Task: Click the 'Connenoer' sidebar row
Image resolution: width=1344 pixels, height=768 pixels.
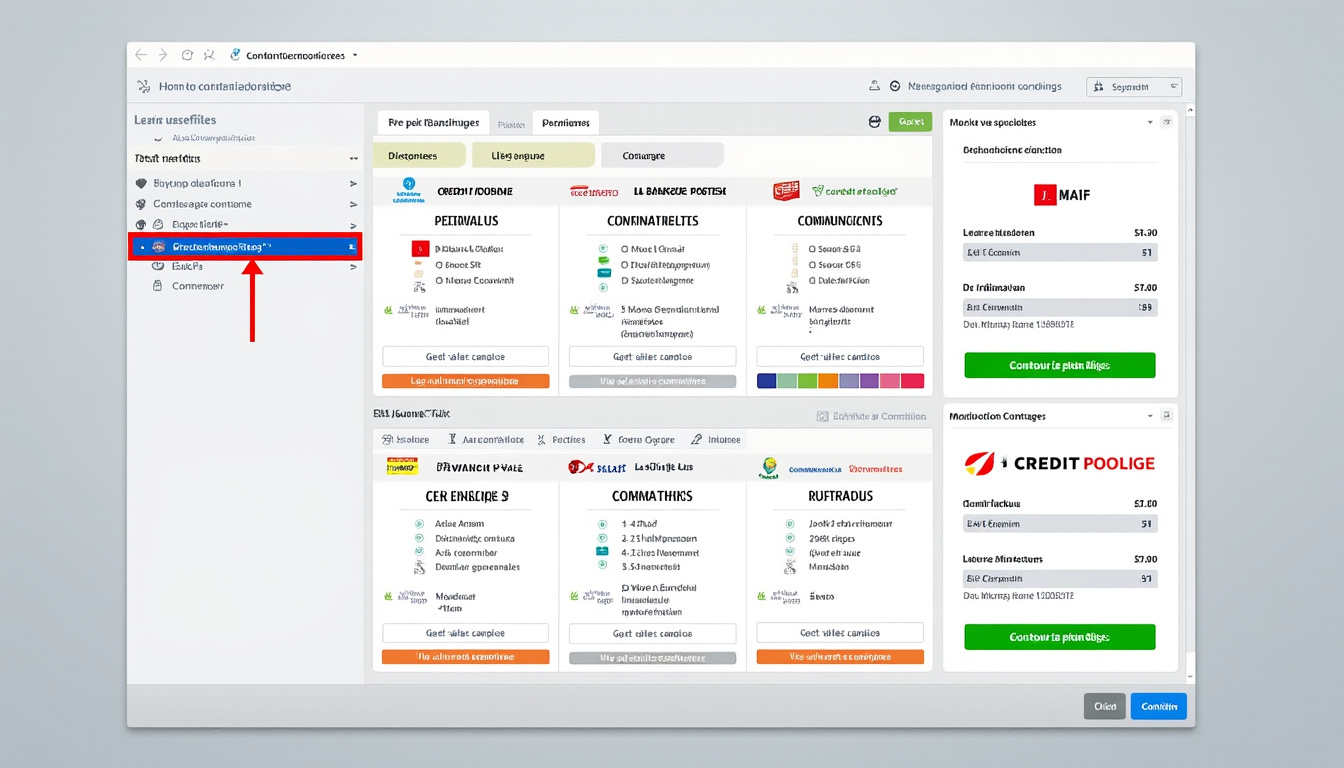Action: (245, 286)
